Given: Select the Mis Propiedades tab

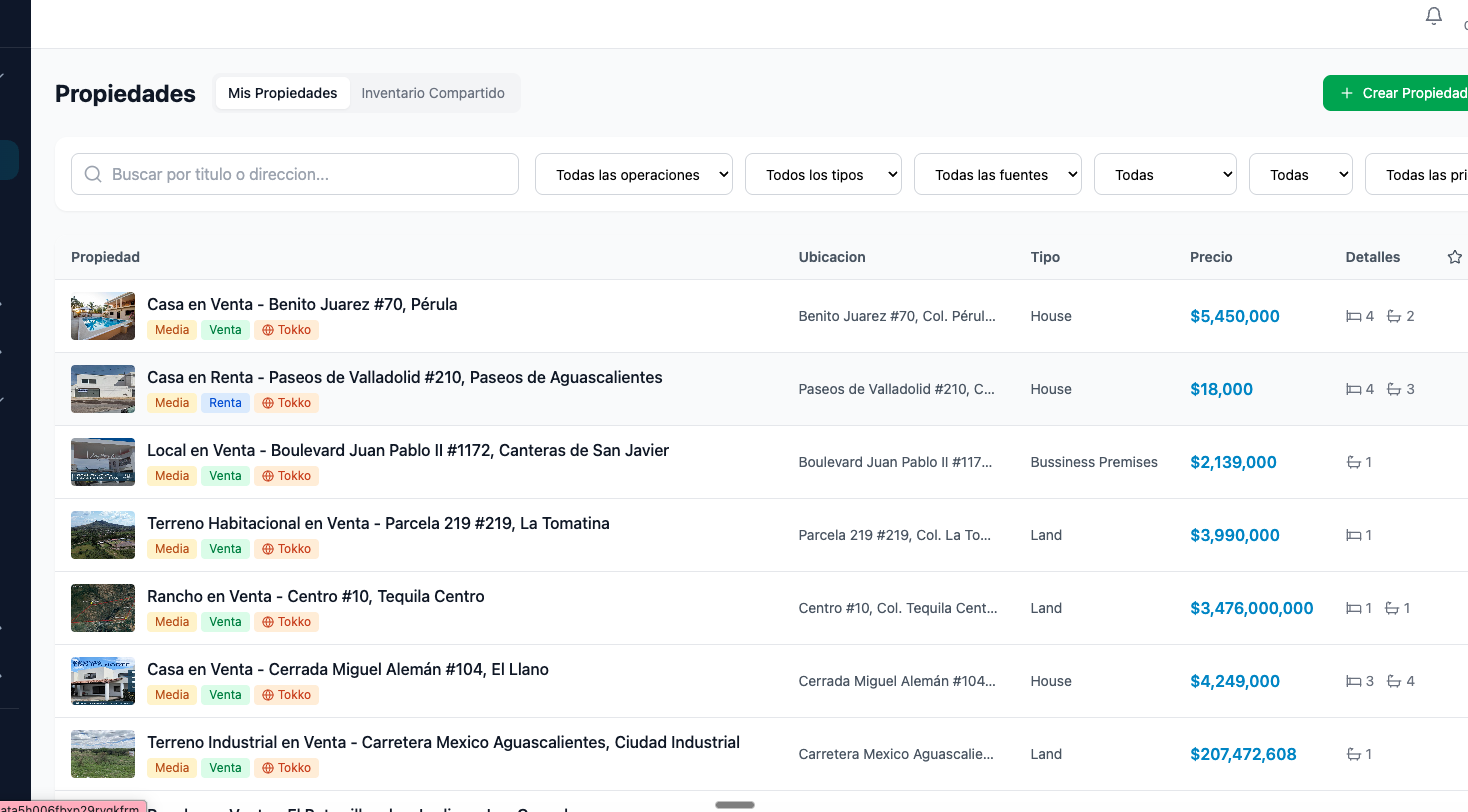Looking at the screenshot, I should 283,93.
